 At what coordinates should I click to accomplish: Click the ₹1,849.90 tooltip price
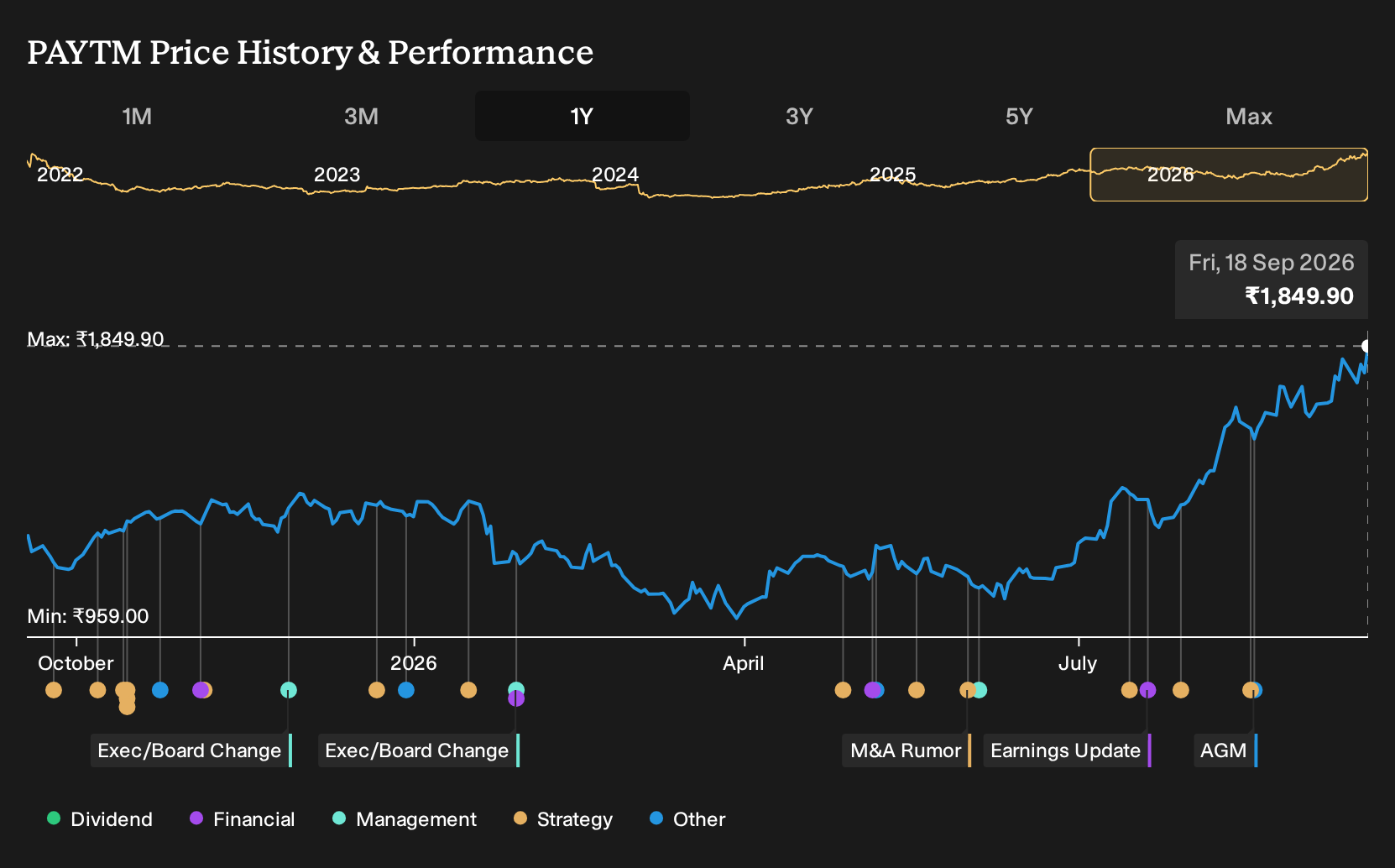tap(1299, 296)
